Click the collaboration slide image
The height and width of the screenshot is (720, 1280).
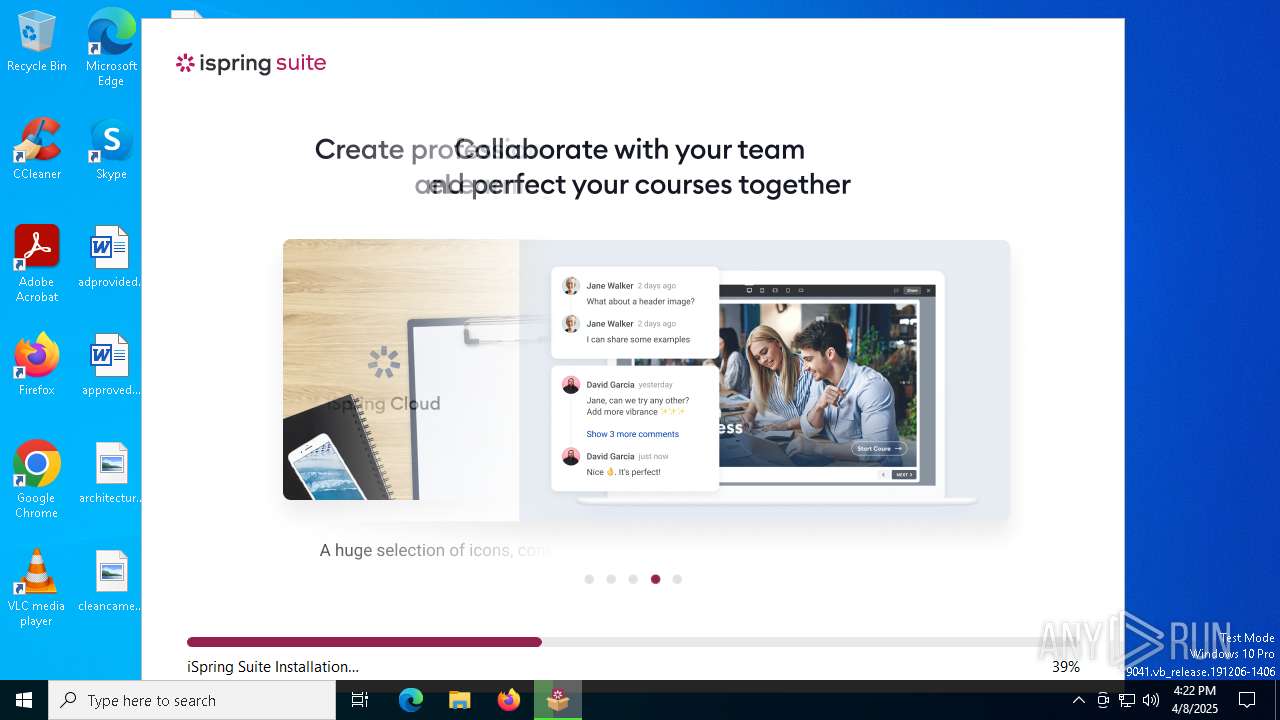764,380
